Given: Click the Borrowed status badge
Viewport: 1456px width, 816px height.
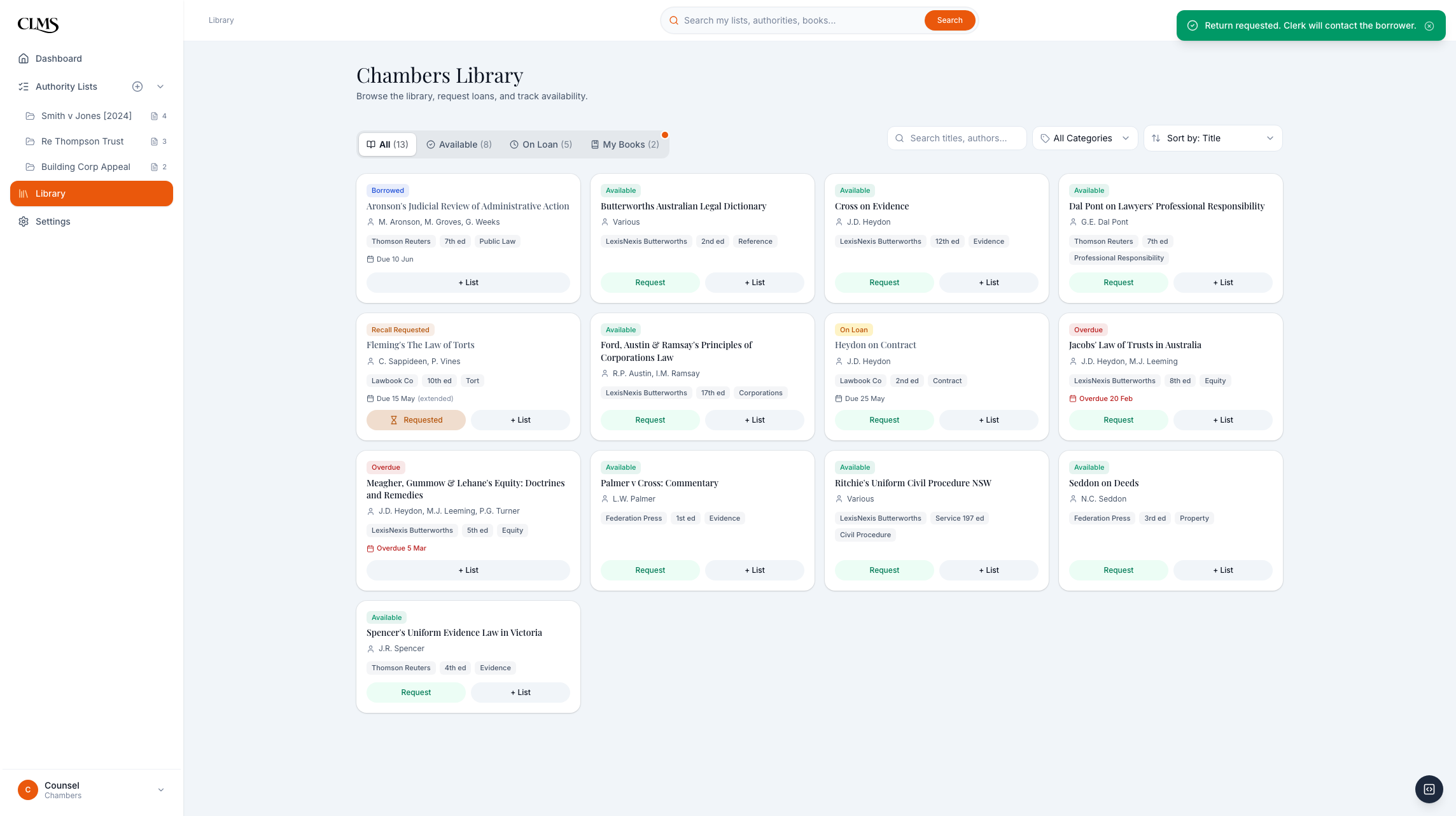Looking at the screenshot, I should (388, 190).
